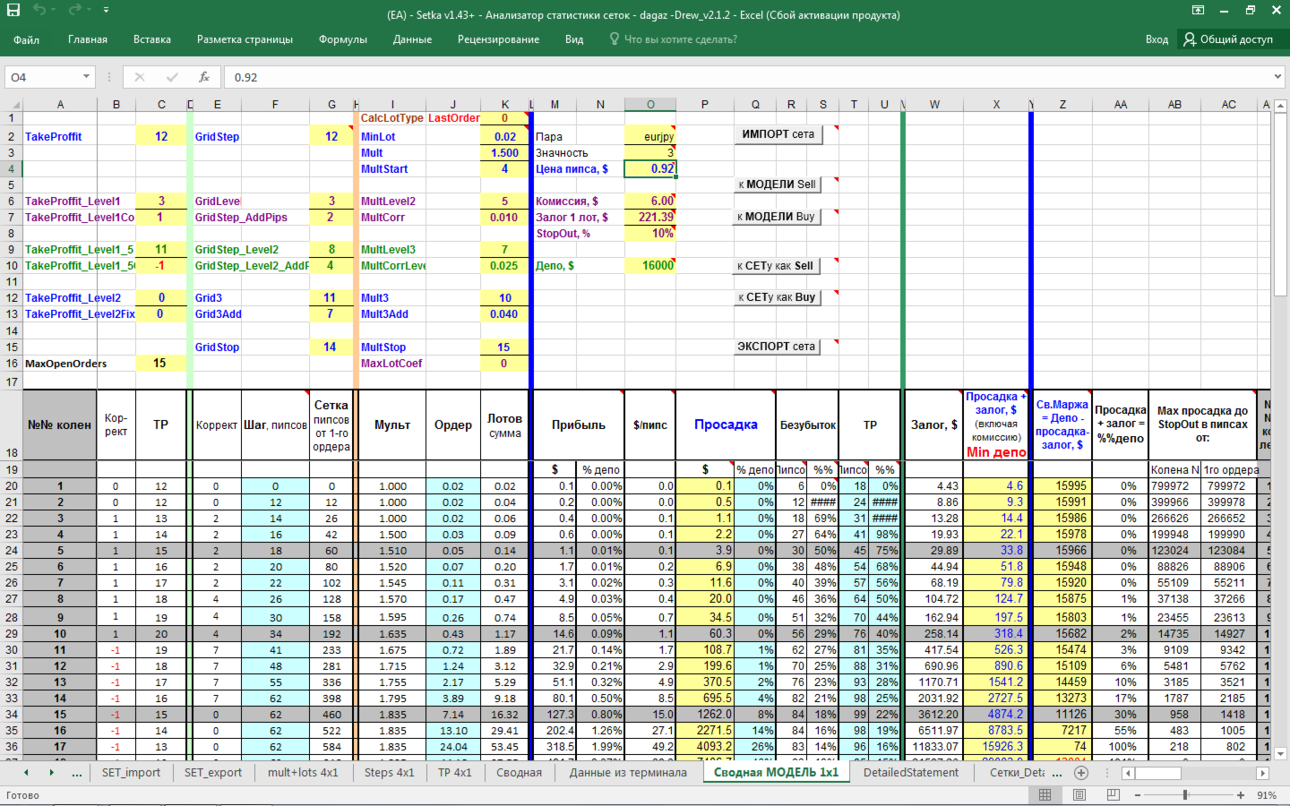Click к МОДЕЛИ Sell button
The height and width of the screenshot is (806, 1290).
[x=778, y=184]
